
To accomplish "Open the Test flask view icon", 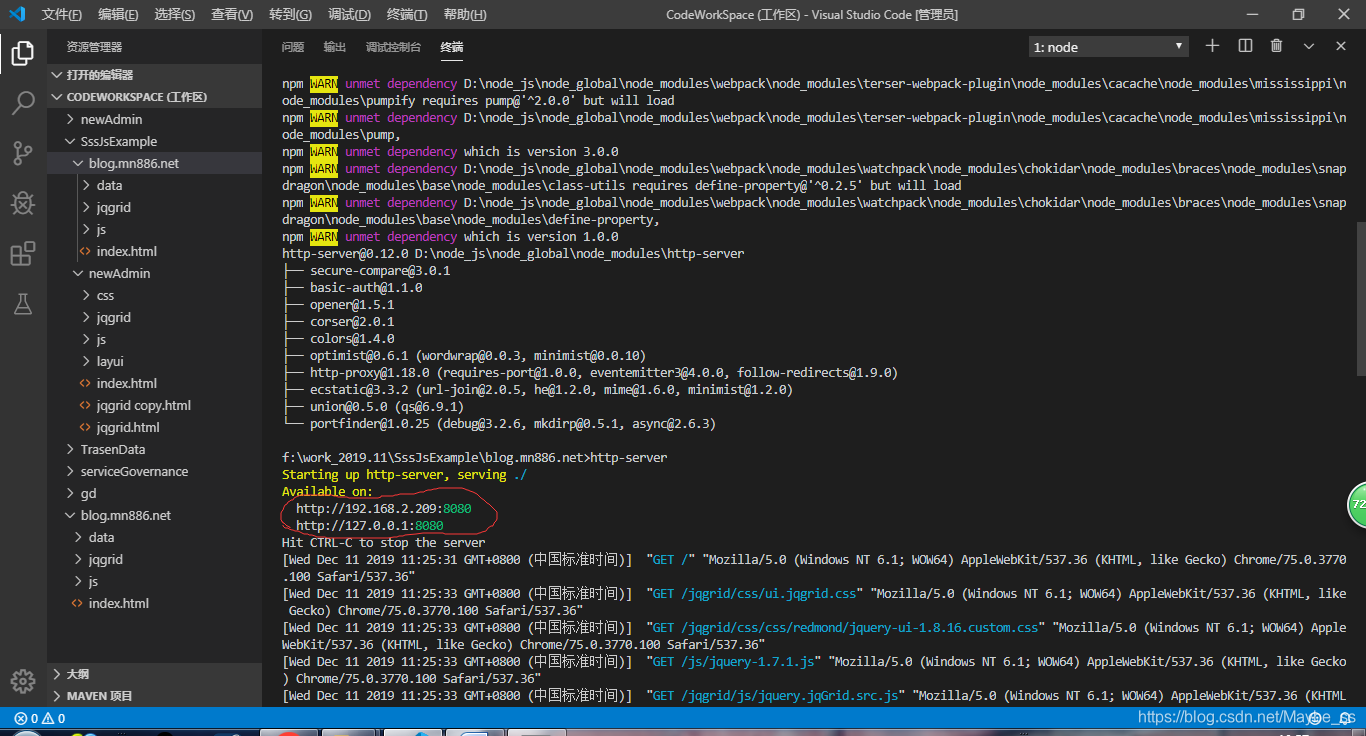I will [22, 304].
